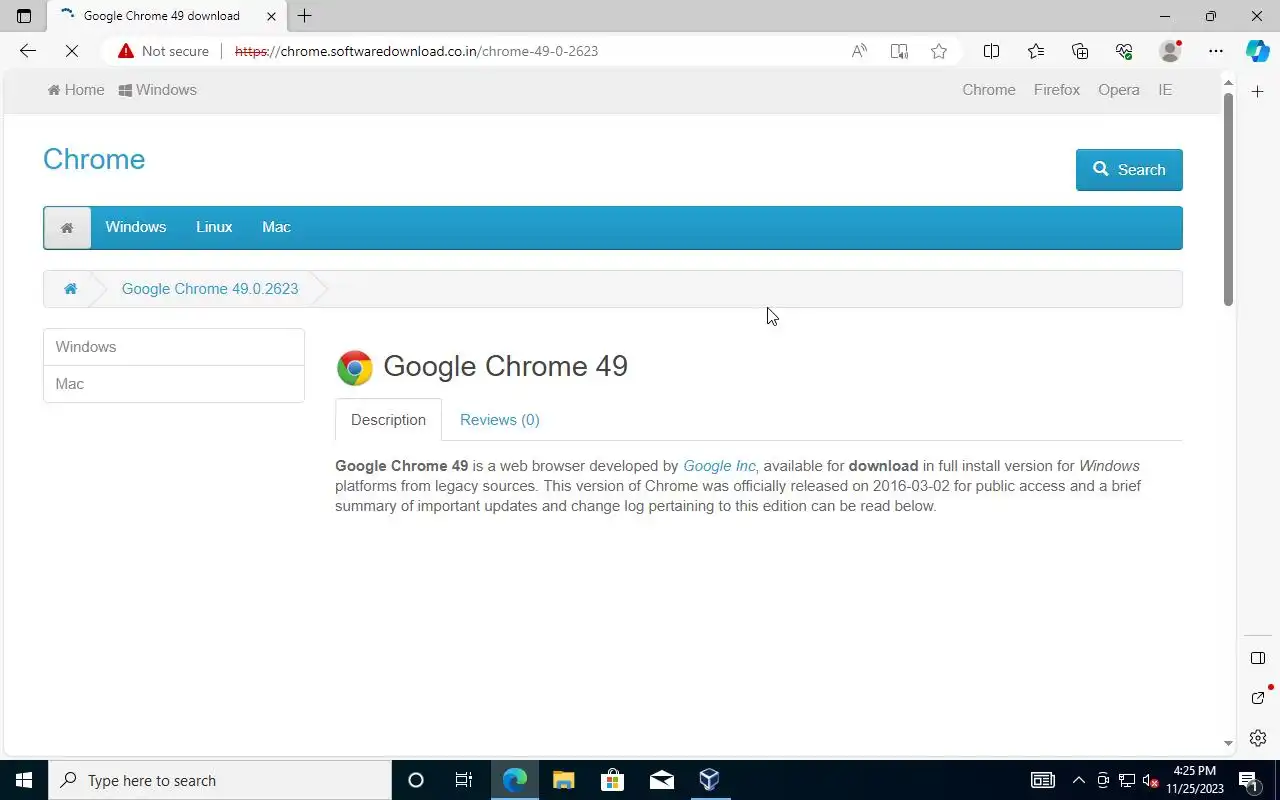
Task: Click the Windows link in top navigation
Action: pyautogui.click(x=157, y=90)
